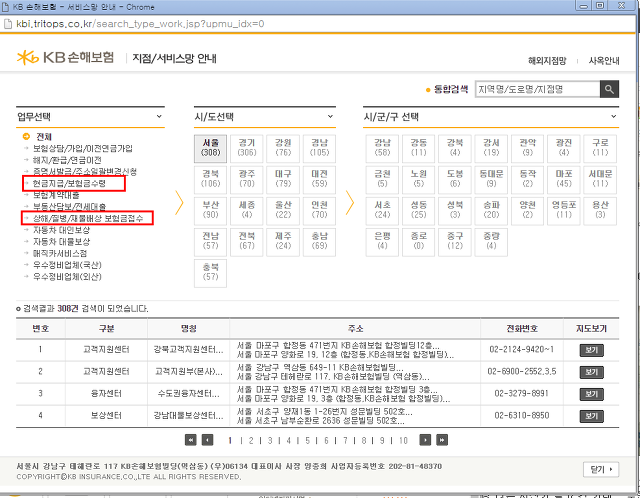The image size is (640, 498).
Task: Choose 마포 (45) district tile
Action: (x=564, y=180)
